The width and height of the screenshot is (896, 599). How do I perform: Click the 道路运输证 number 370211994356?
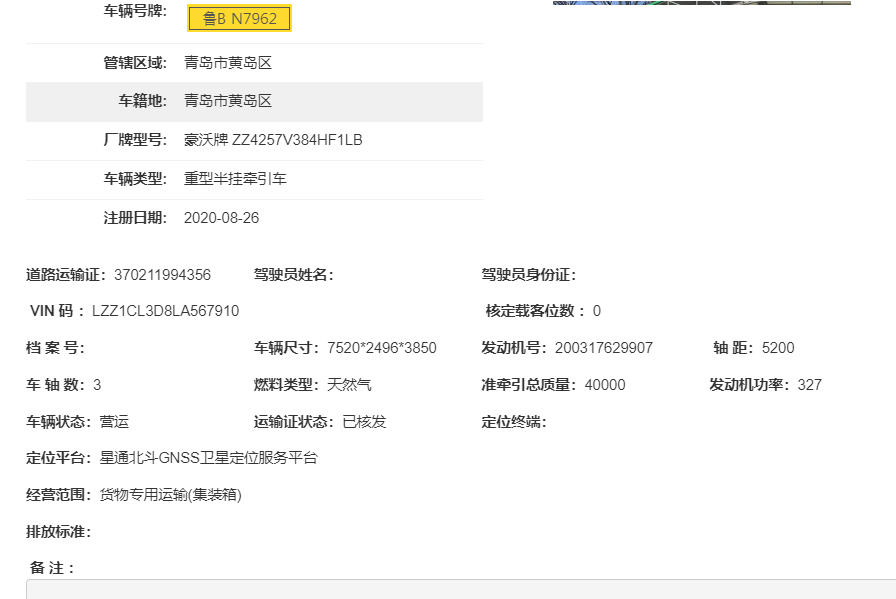[x=162, y=275]
